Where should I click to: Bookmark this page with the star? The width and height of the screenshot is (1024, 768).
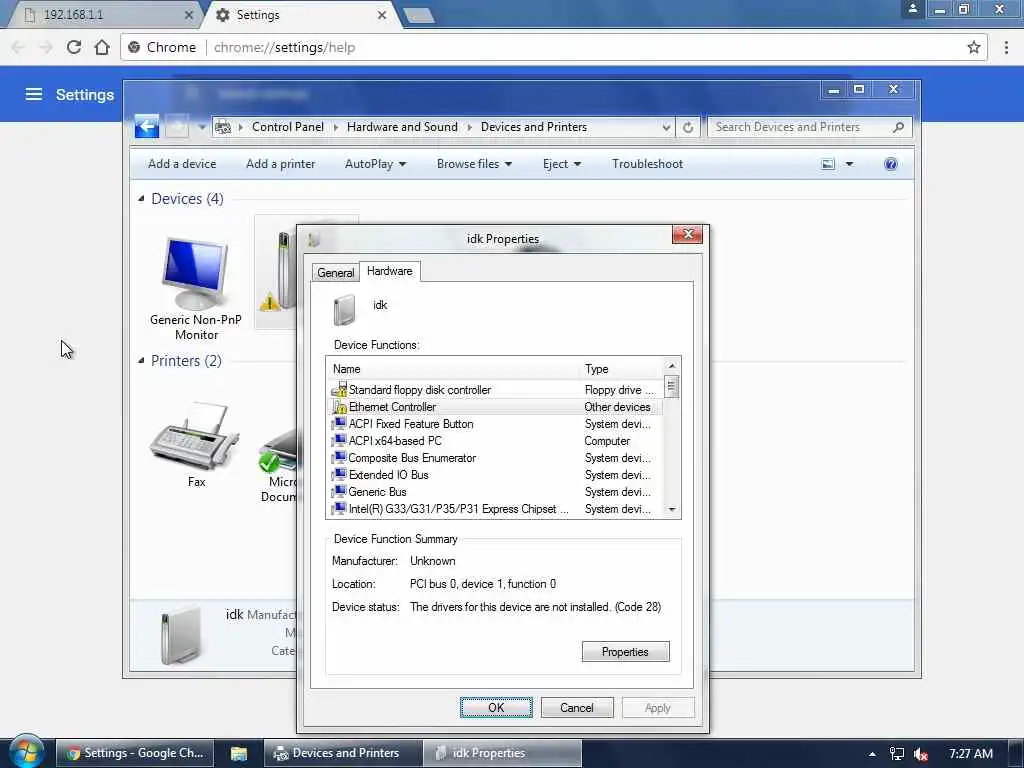973,47
